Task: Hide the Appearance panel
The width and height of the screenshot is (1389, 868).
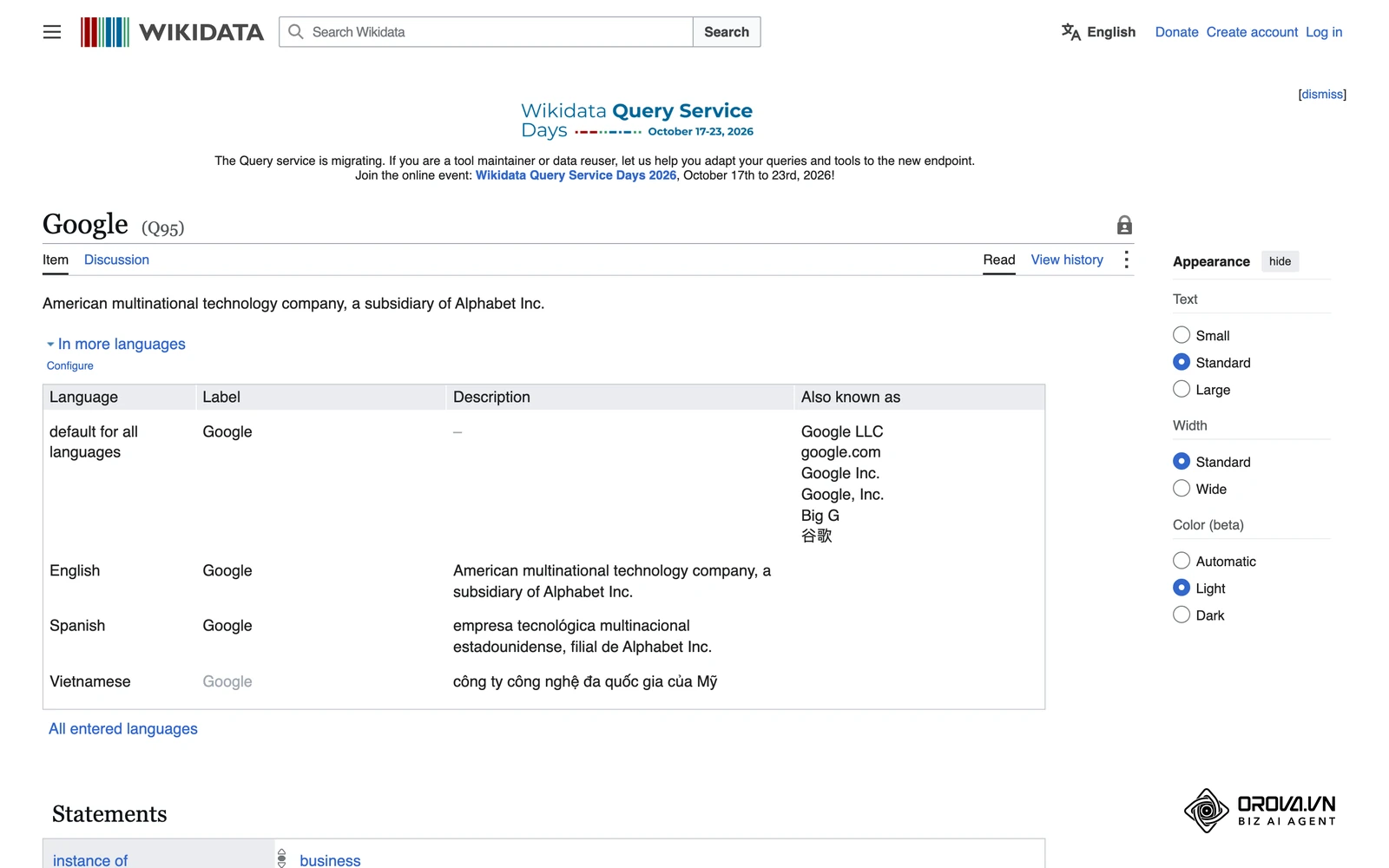Action: click(1280, 261)
